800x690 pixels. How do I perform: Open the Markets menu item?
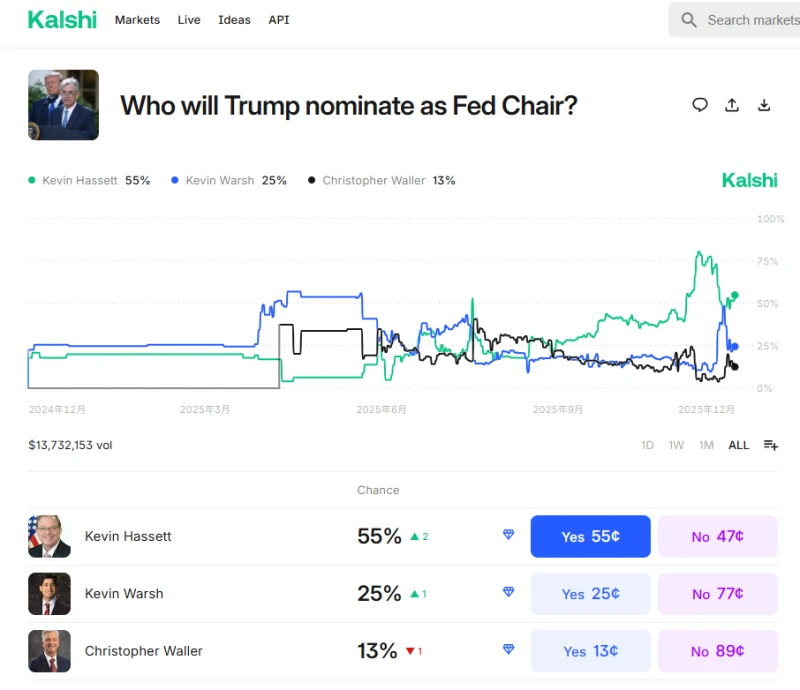point(137,19)
